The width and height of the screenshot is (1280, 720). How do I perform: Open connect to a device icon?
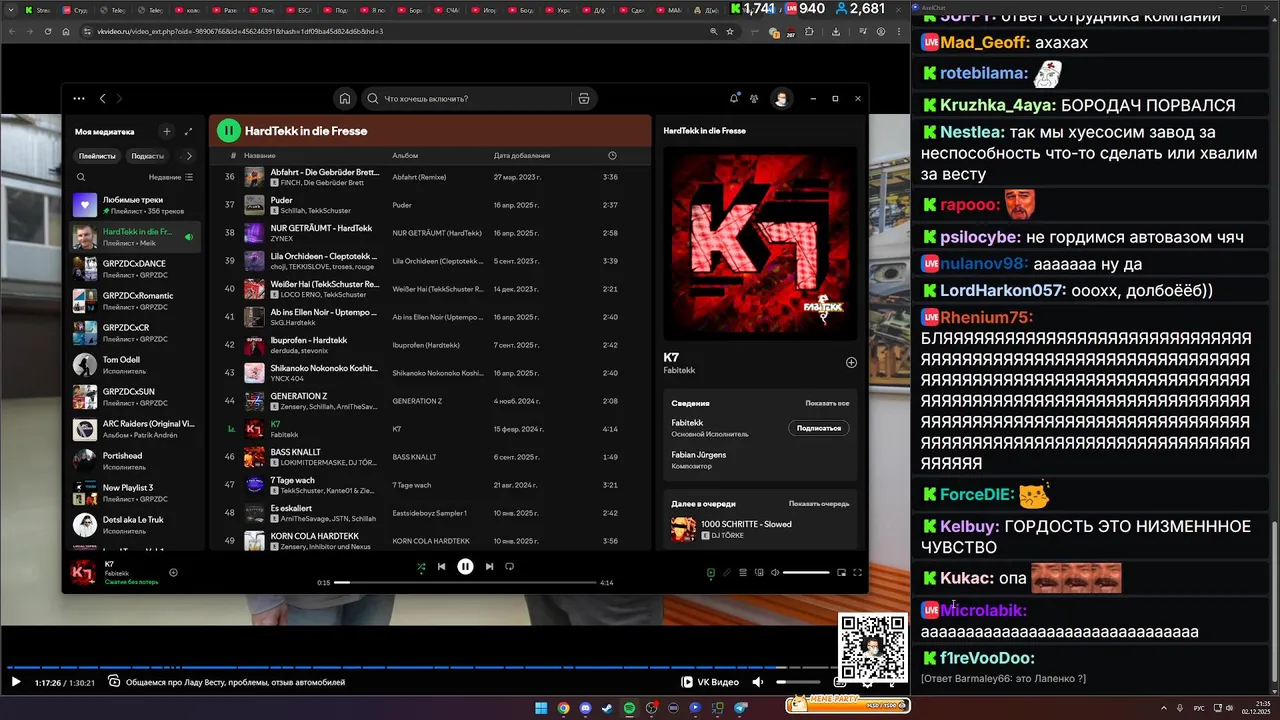(759, 573)
